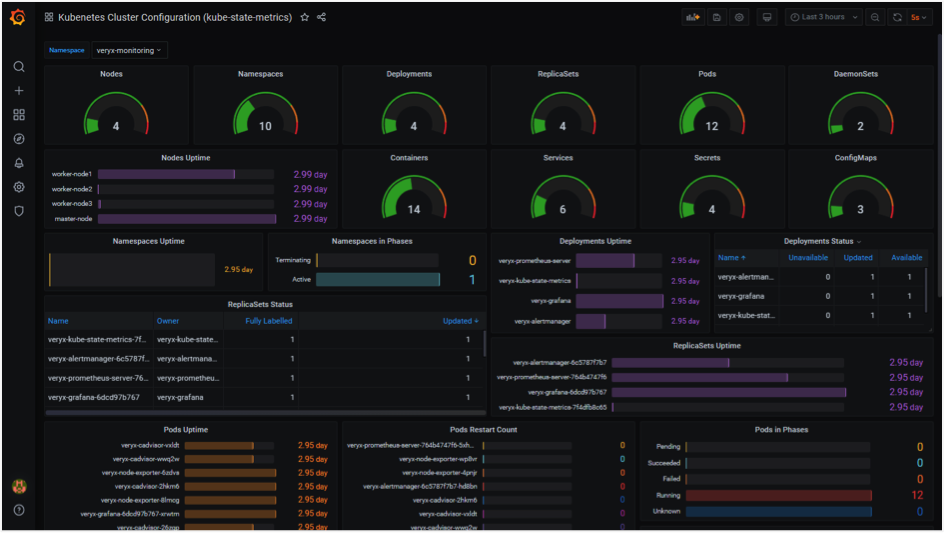Open the Grafana home logo
The height and width of the screenshot is (533, 944).
click(18, 17)
